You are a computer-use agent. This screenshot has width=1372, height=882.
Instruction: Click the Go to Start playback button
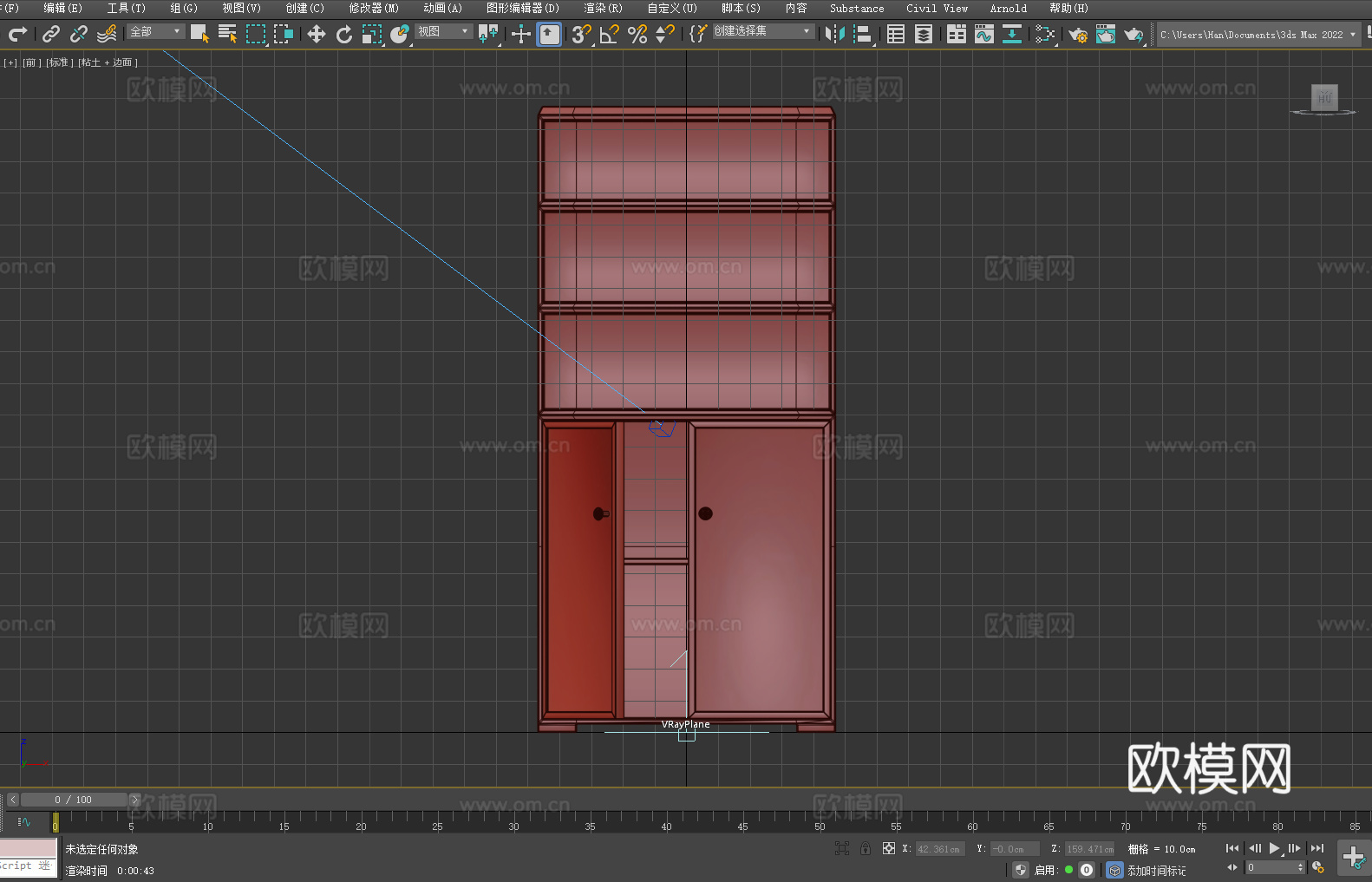click(1232, 848)
